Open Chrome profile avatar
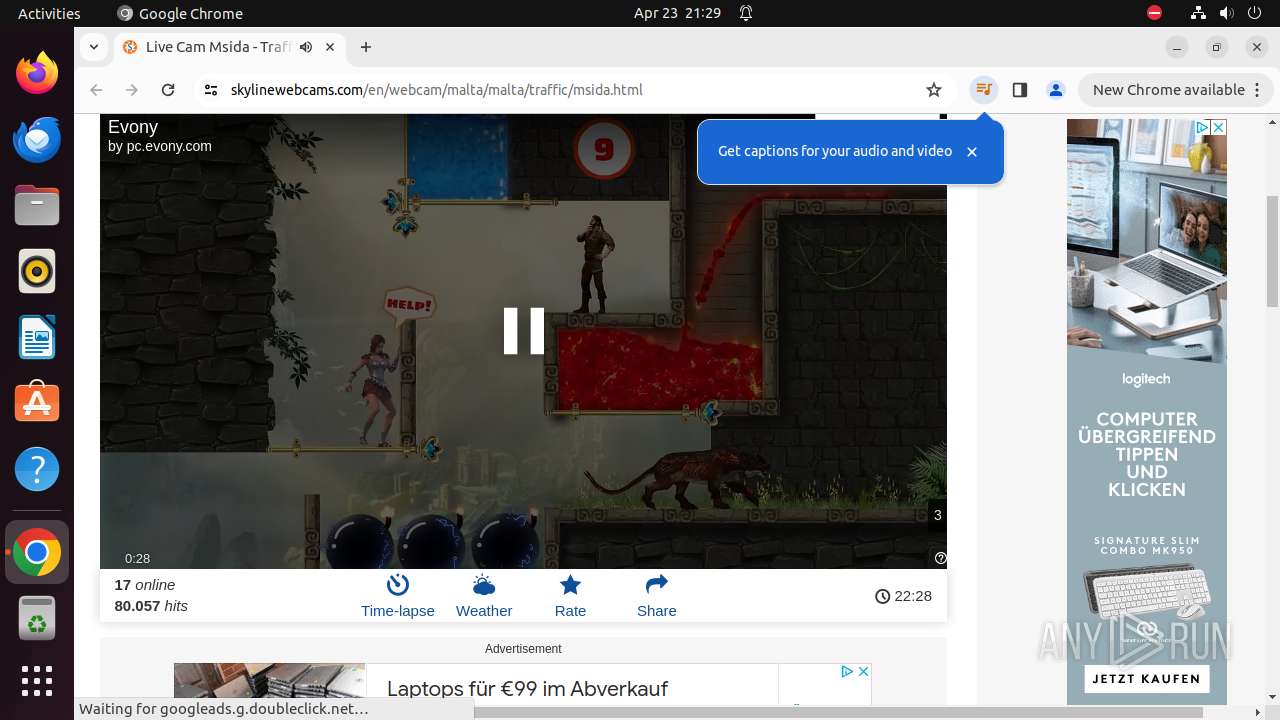The height and width of the screenshot is (720, 1280). click(1055, 90)
